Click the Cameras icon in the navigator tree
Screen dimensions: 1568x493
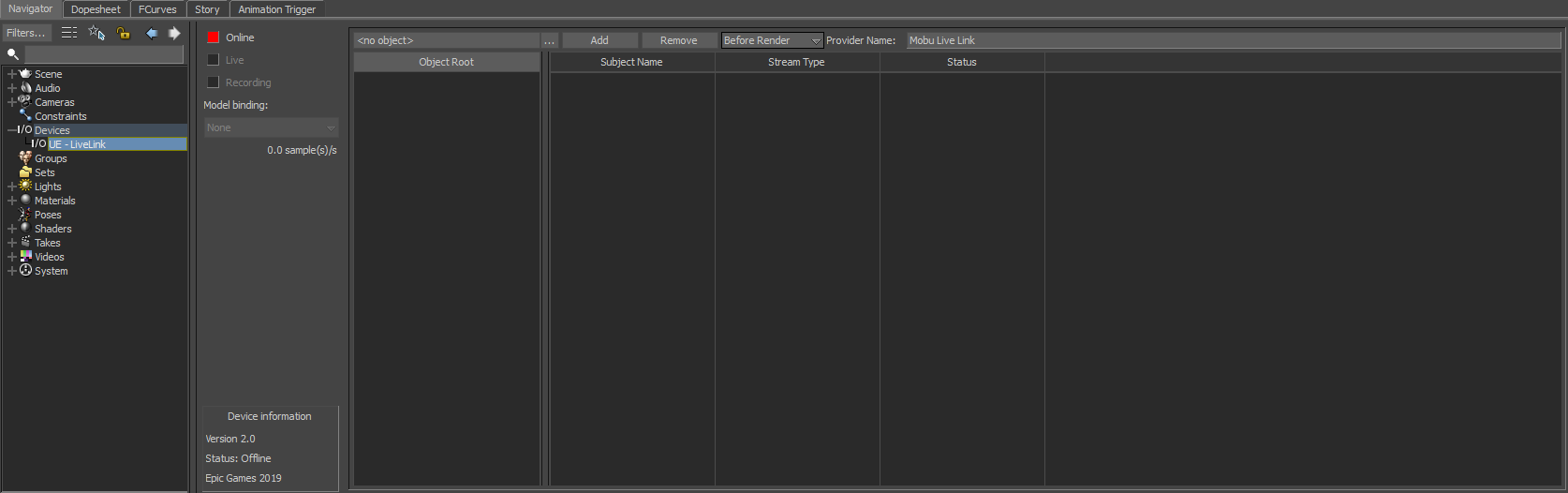point(25,101)
